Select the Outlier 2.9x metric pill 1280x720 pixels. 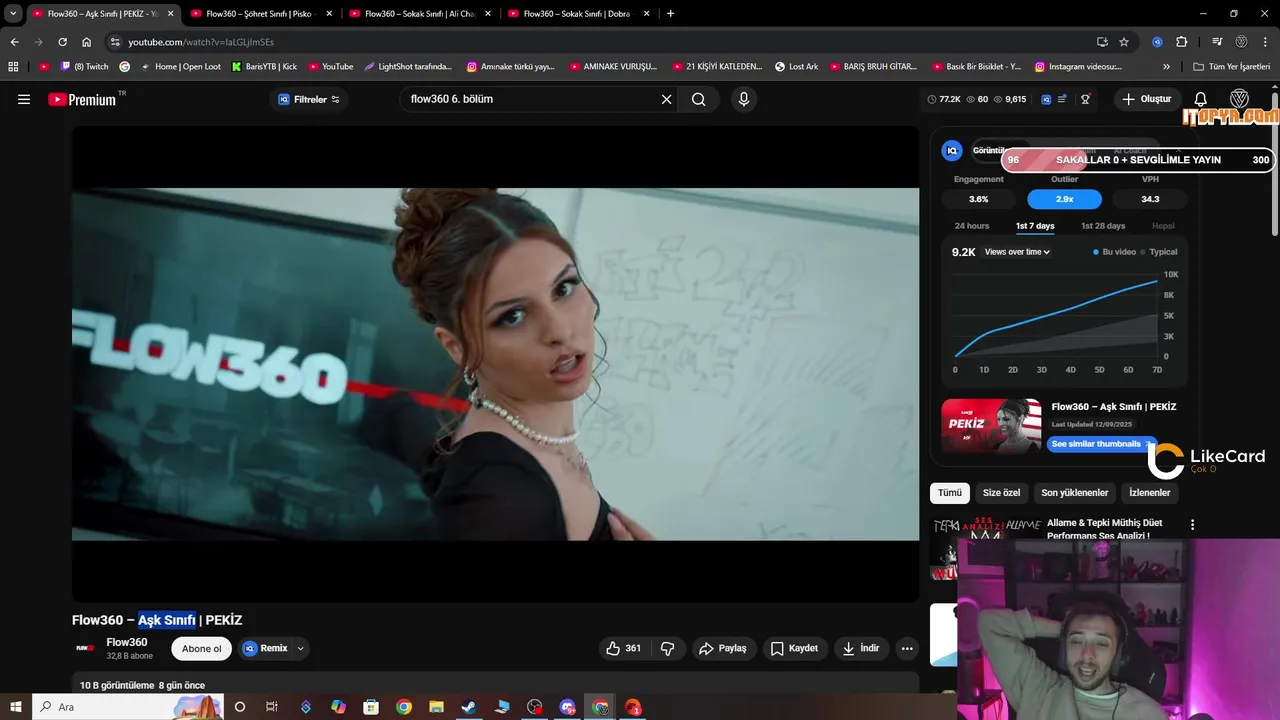(1064, 199)
